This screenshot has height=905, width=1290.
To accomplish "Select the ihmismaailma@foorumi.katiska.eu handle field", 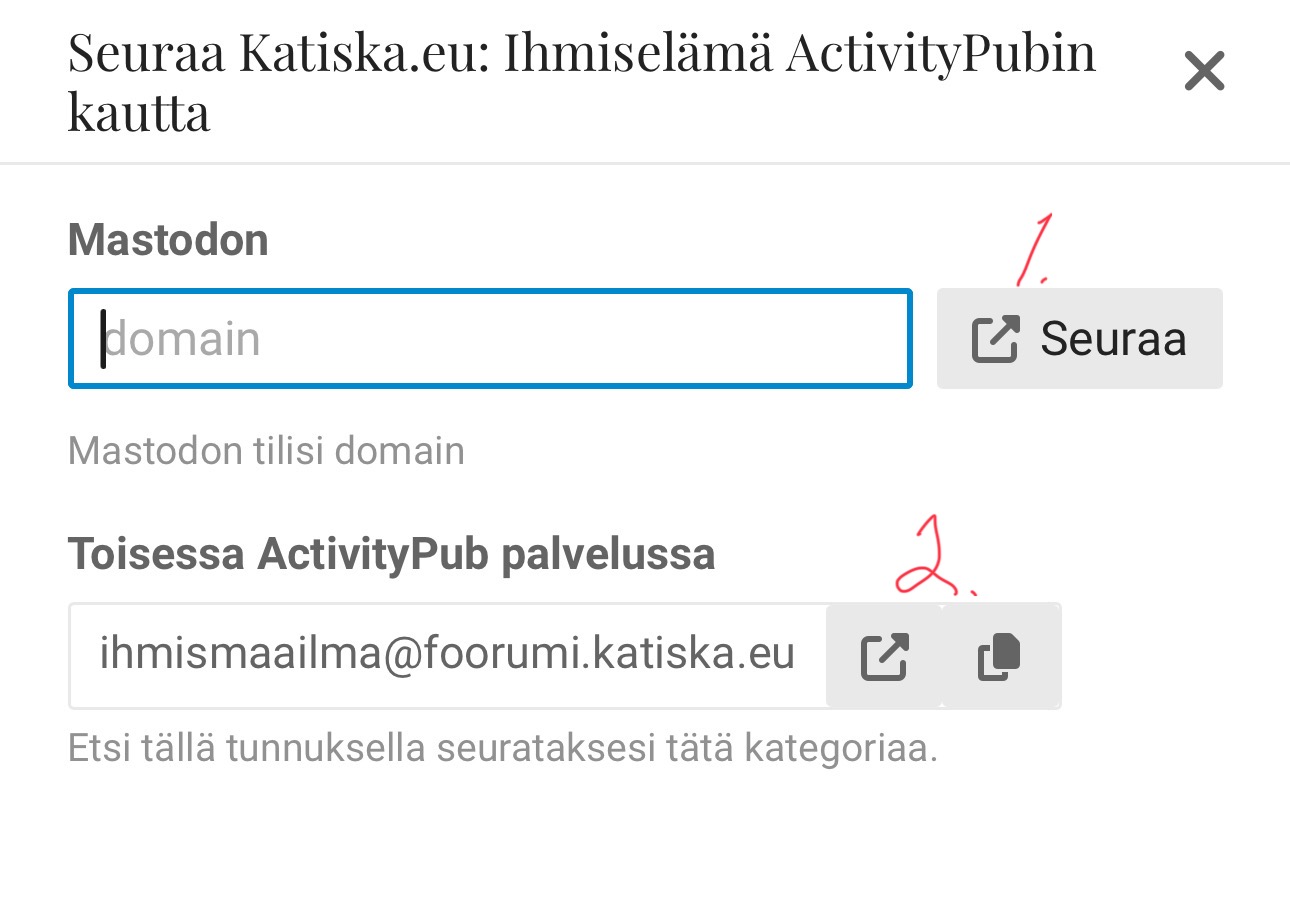I will [x=447, y=655].
